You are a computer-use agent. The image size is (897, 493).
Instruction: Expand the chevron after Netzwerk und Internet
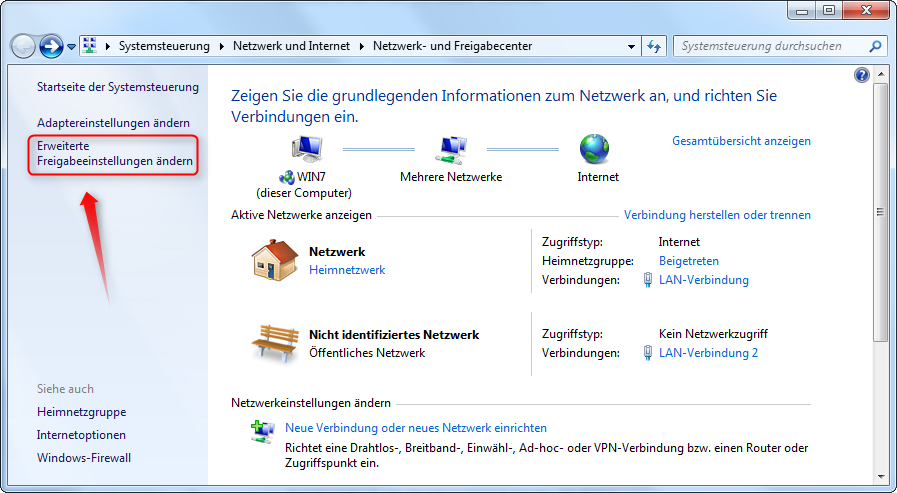click(x=362, y=46)
